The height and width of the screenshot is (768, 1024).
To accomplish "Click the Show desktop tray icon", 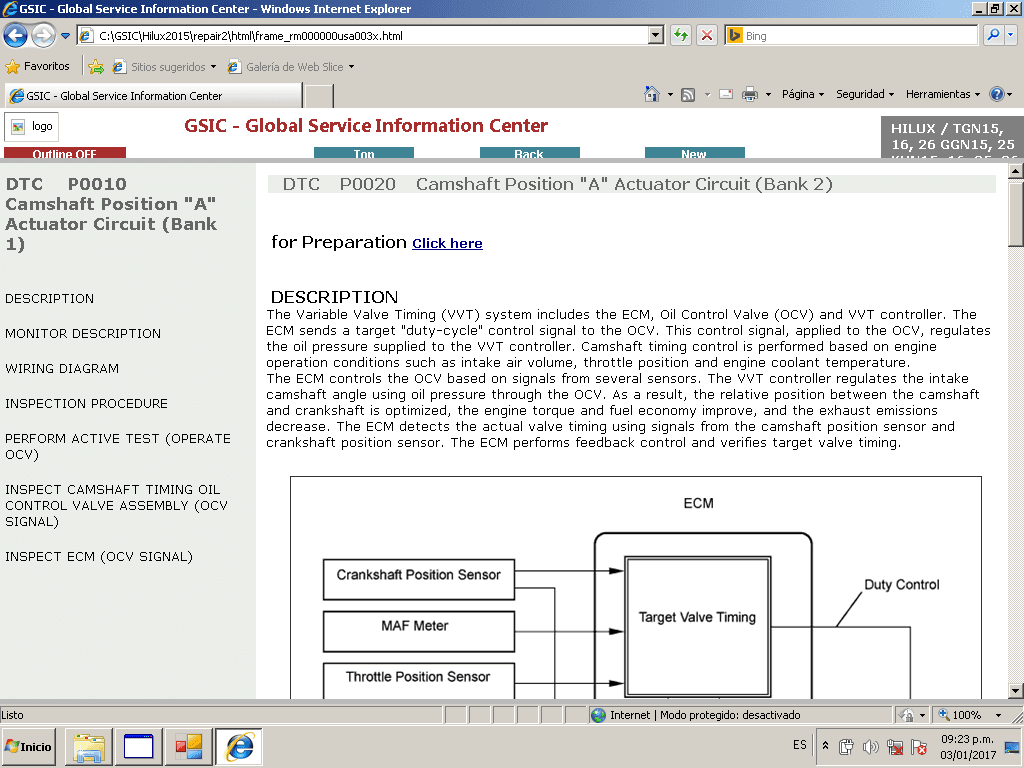I will (1012, 747).
